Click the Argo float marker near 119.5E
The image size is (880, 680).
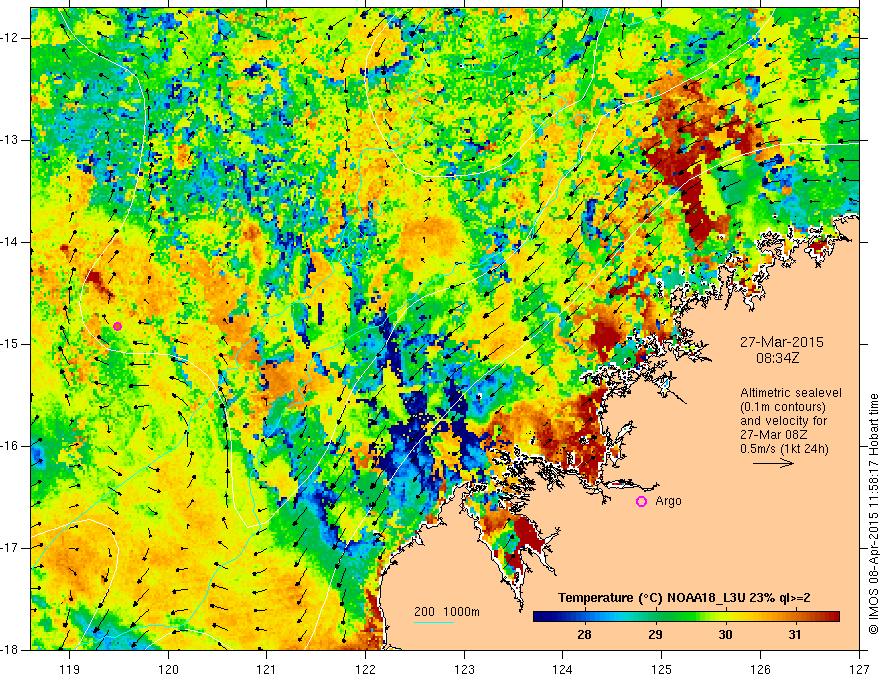[117, 327]
